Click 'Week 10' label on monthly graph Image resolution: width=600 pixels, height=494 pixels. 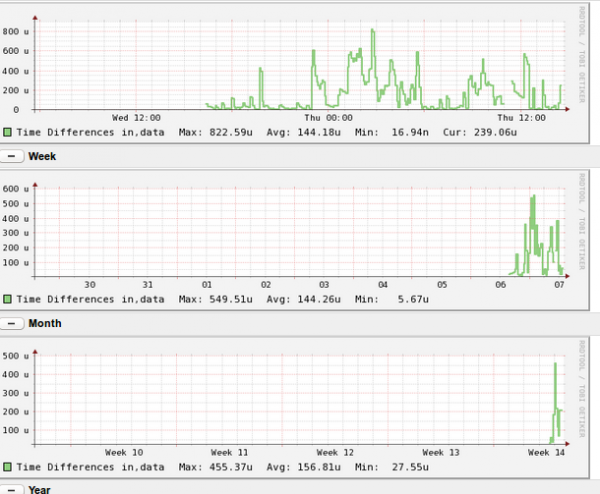pyautogui.click(x=123, y=452)
